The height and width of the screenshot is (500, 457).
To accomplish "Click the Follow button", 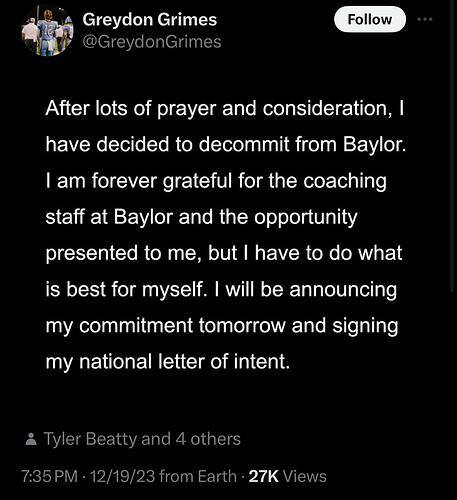I will coord(370,19).
